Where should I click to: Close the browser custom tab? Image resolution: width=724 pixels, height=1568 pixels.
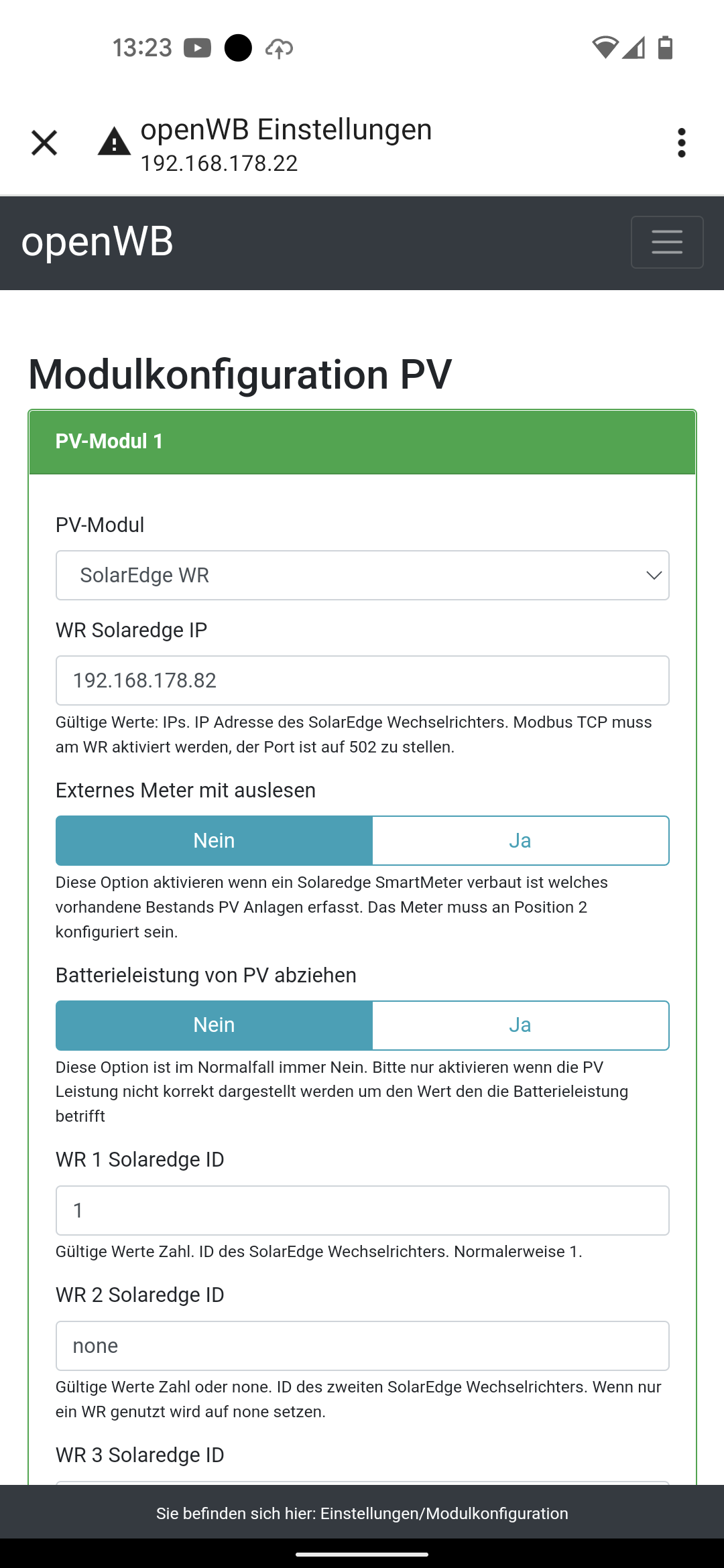(44, 143)
